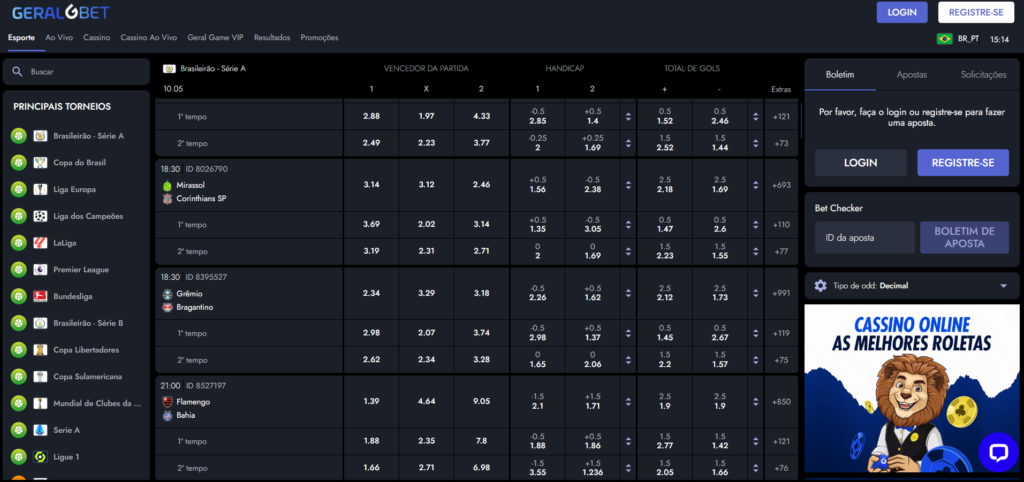
Task: Click the Copa Sulamericana trophy icon
Action: [x=40, y=377]
